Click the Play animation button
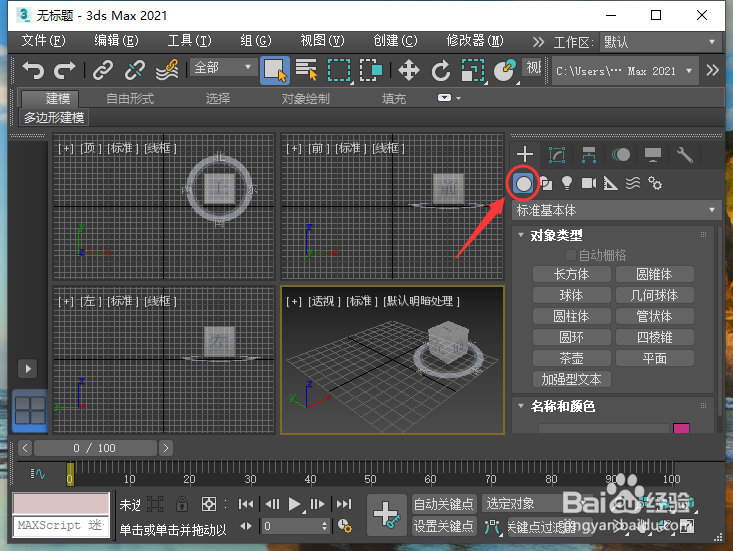 [295, 504]
